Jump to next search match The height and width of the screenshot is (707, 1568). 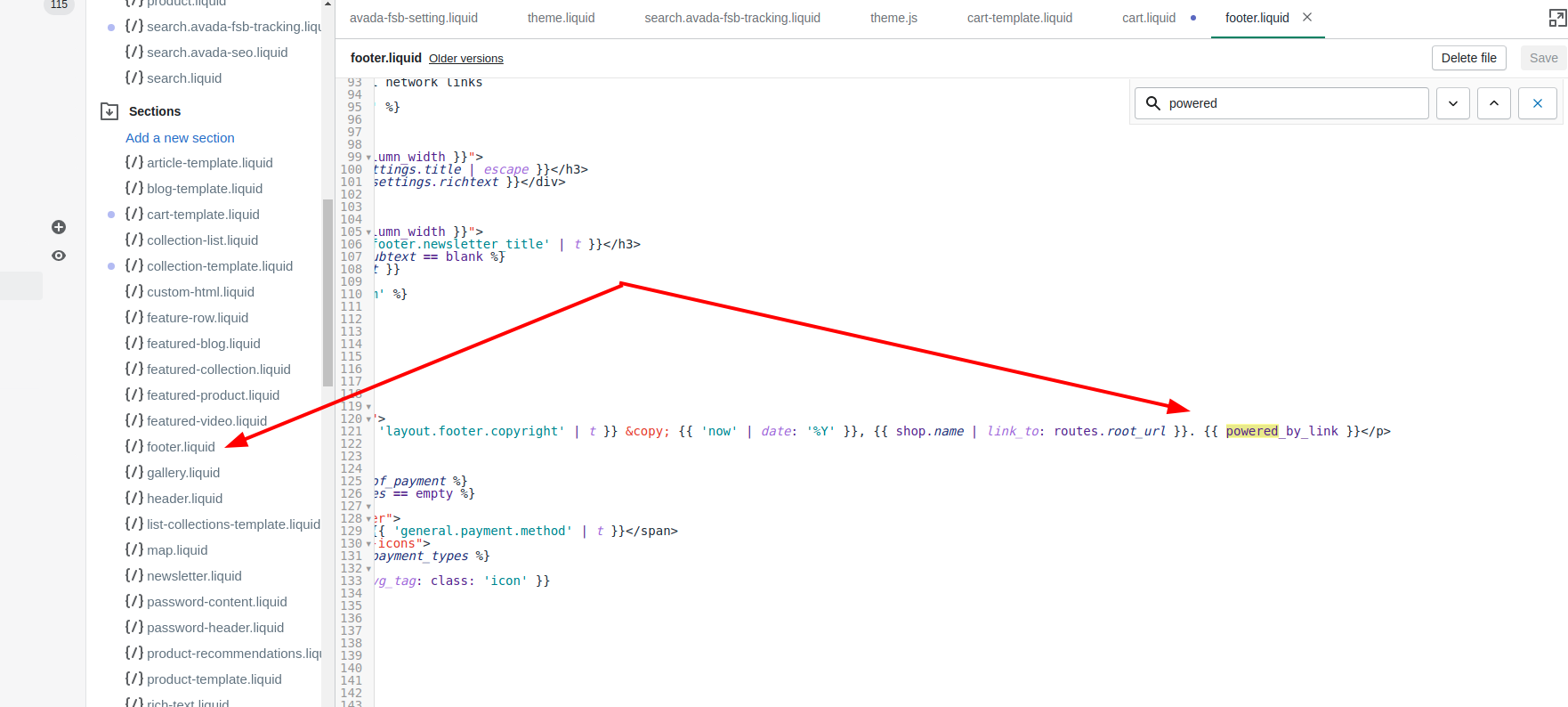point(1453,103)
